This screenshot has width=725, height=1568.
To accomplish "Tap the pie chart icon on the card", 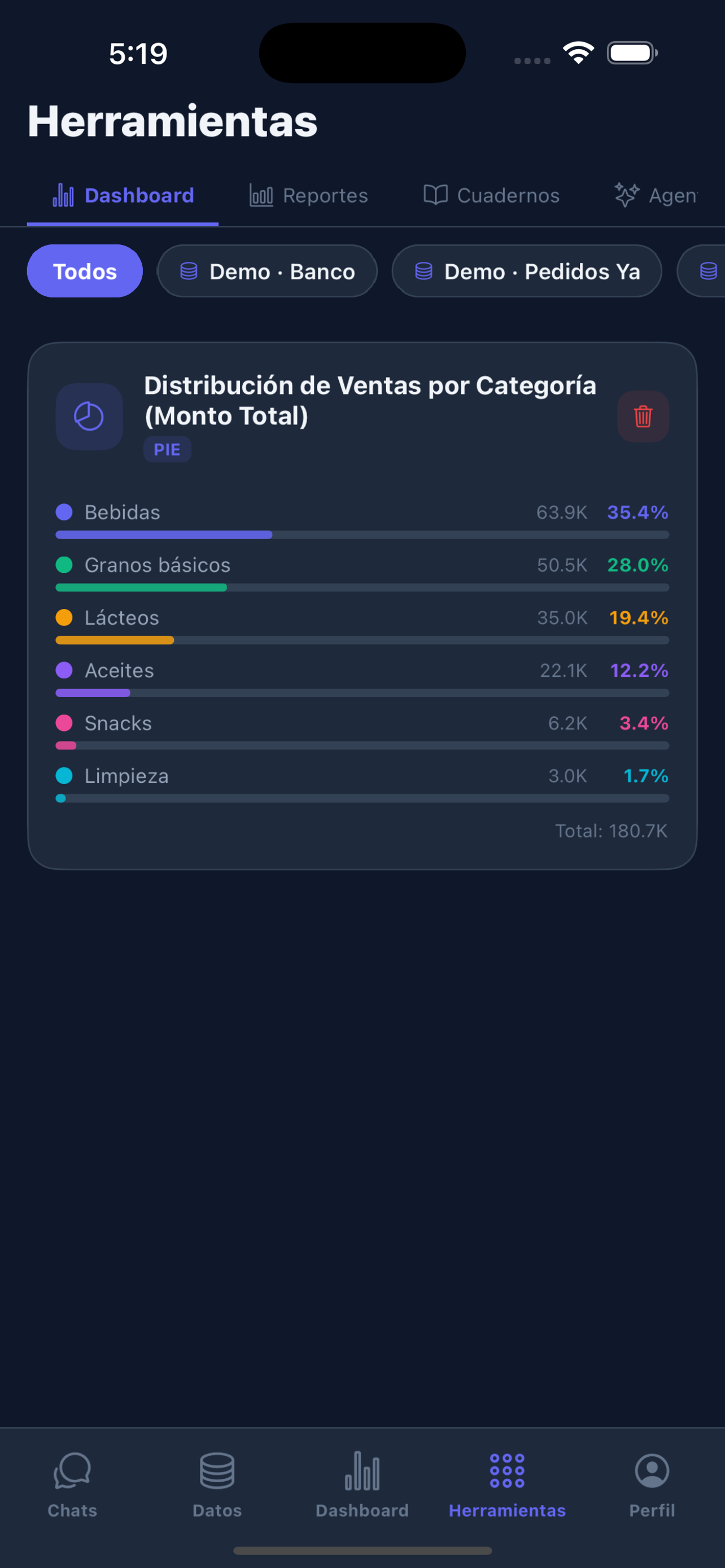I will coord(89,417).
